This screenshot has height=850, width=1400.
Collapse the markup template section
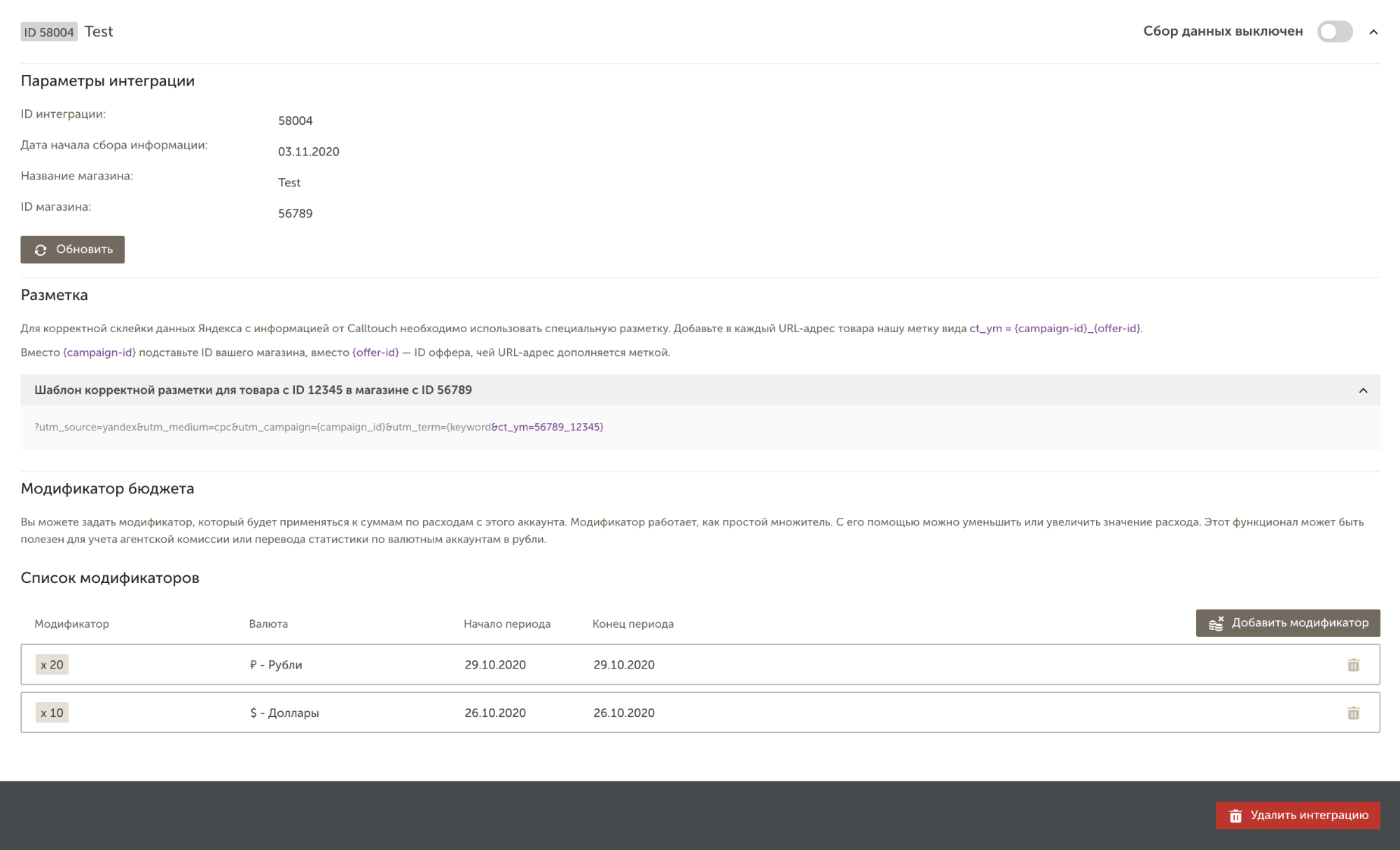tap(1362, 390)
